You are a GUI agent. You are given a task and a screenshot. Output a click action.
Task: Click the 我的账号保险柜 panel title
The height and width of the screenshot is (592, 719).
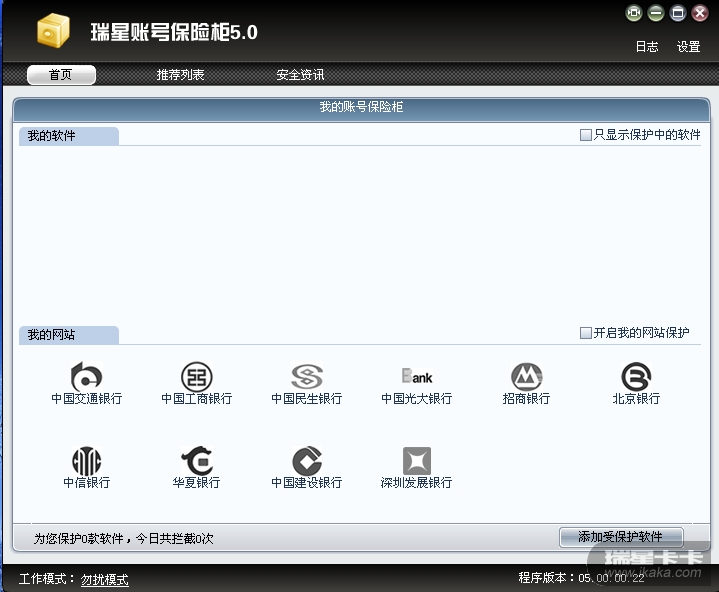361,107
